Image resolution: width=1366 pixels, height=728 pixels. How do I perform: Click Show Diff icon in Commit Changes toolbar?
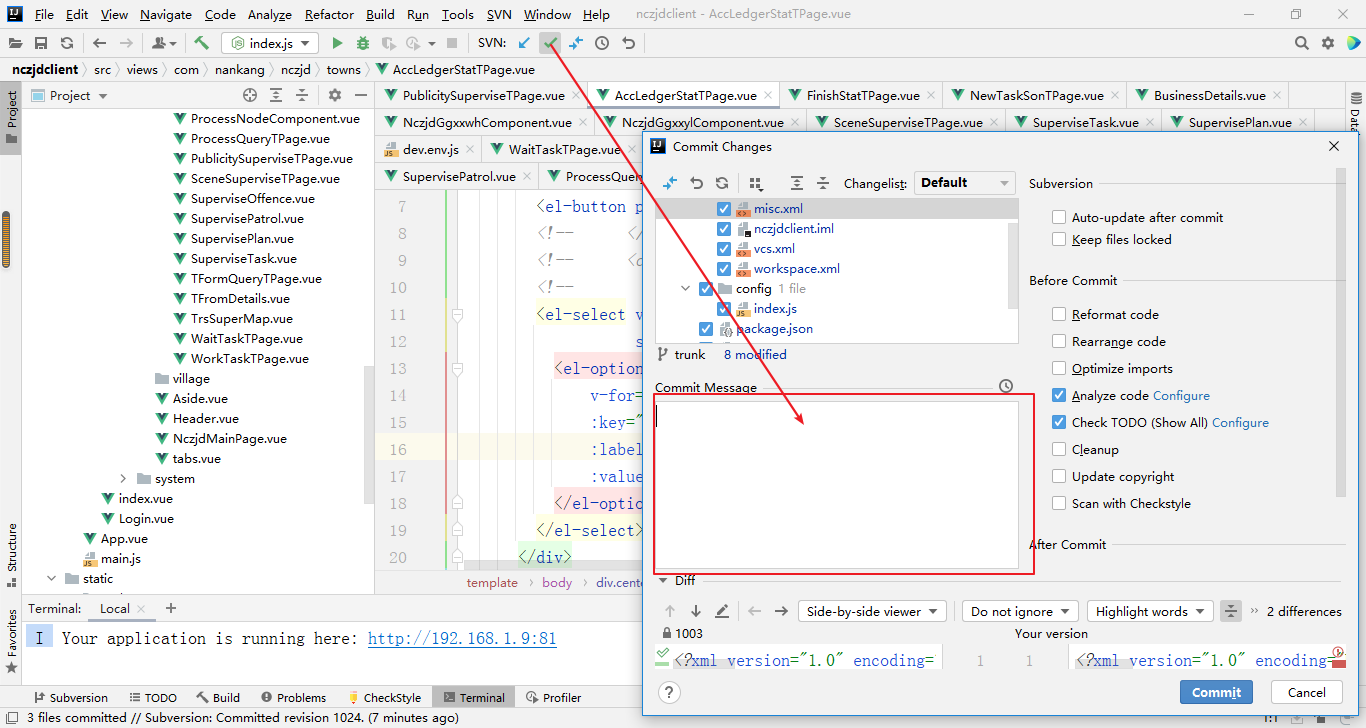(670, 183)
